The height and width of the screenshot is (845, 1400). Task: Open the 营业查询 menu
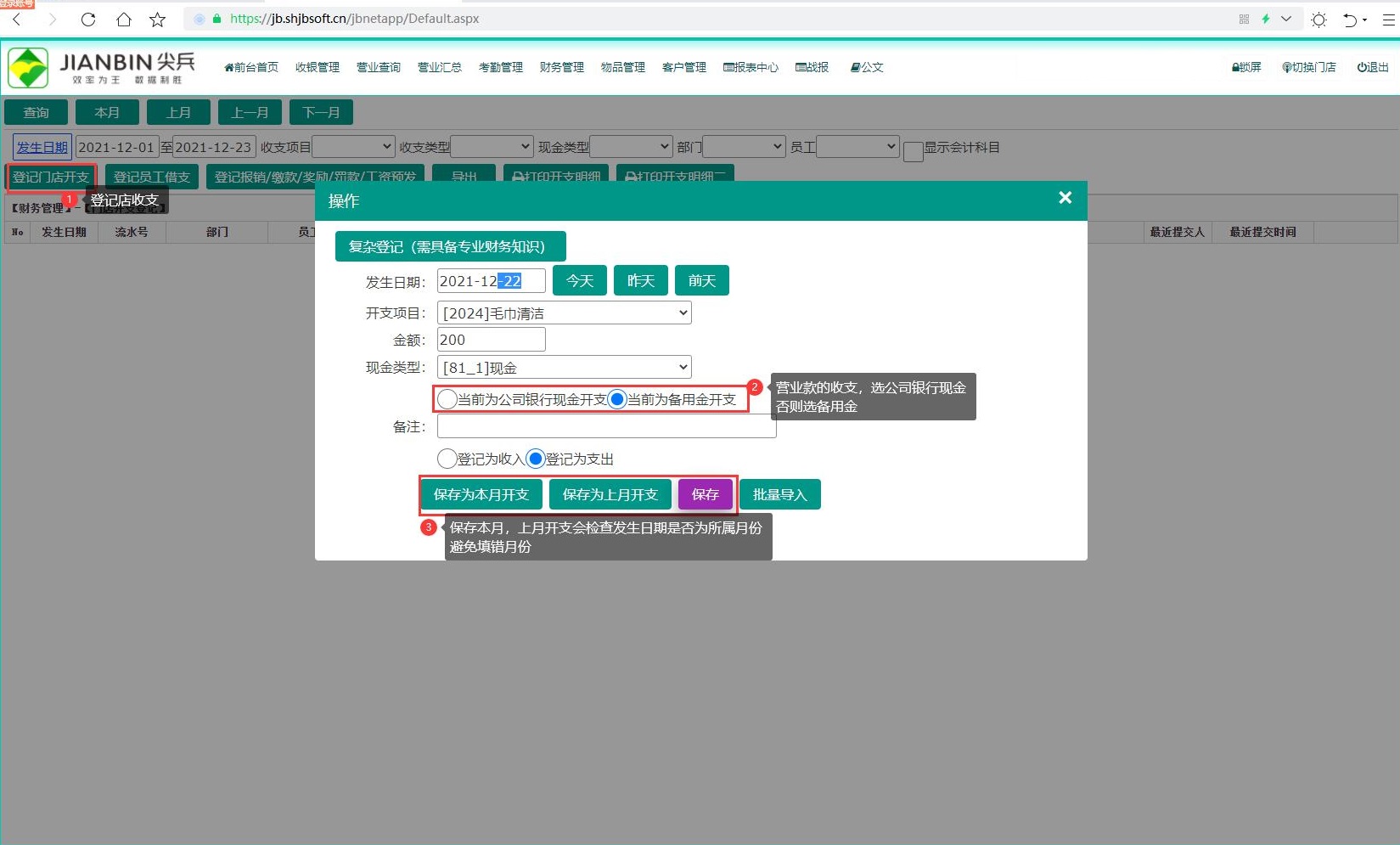(x=379, y=67)
